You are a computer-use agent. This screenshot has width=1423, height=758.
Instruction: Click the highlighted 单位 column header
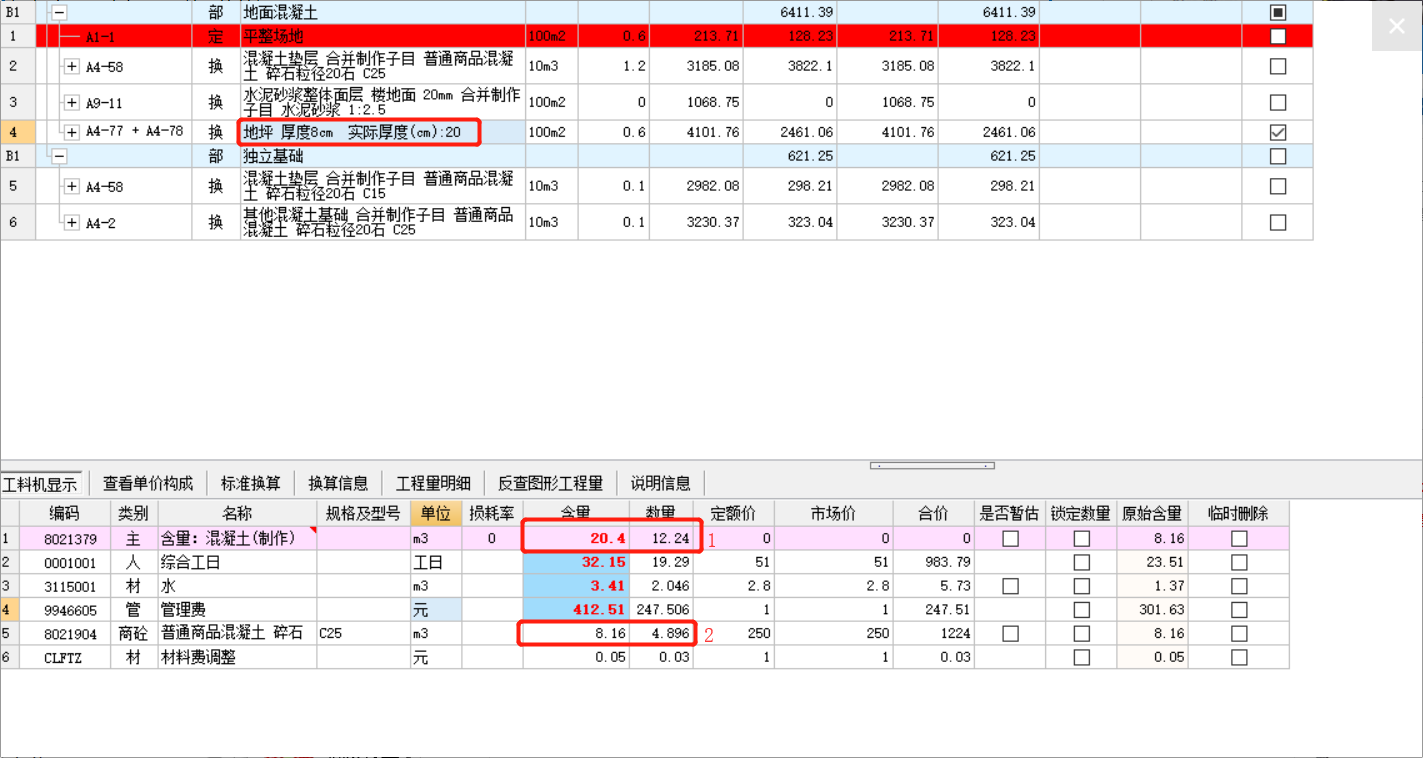436,513
